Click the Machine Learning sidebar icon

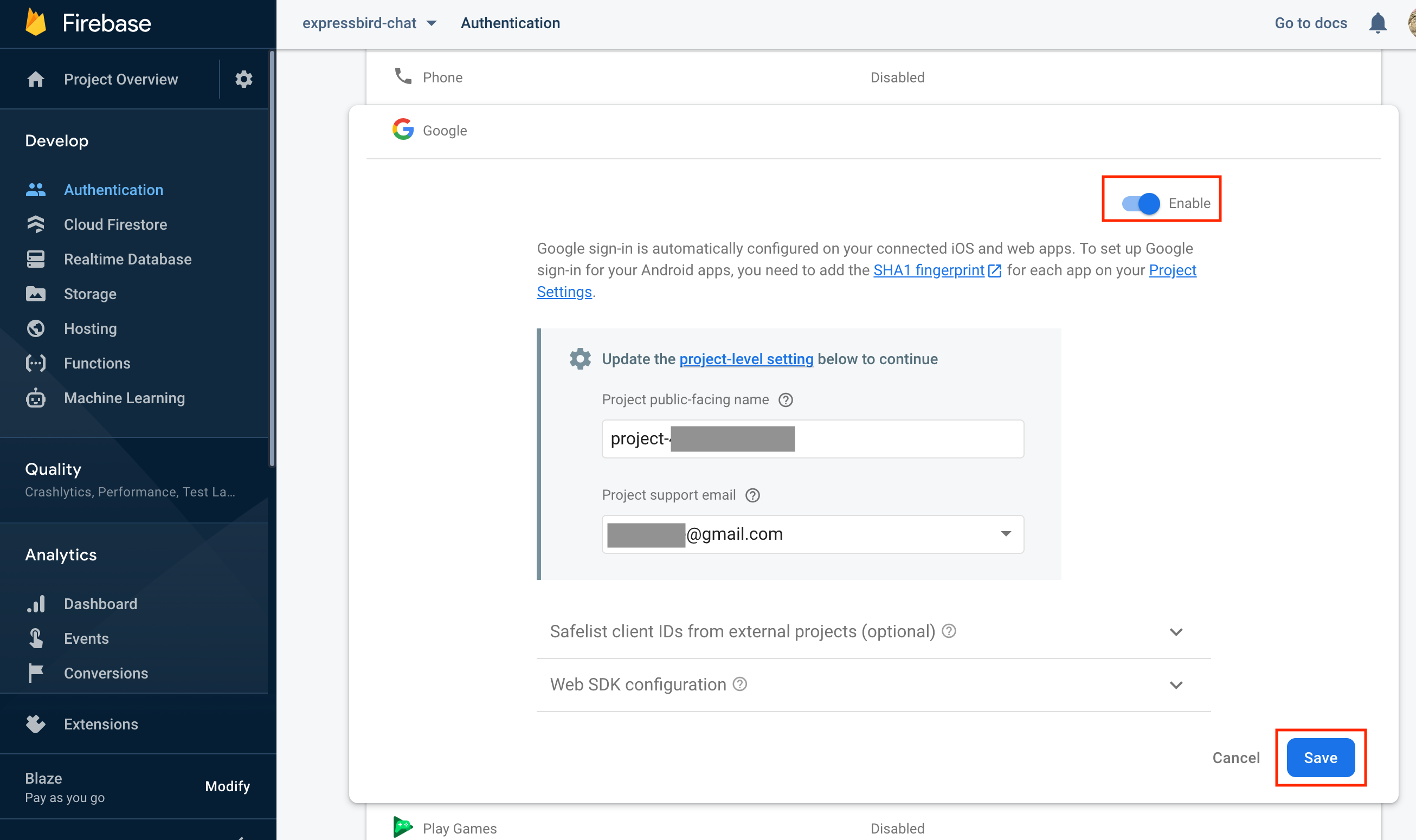tap(35, 398)
